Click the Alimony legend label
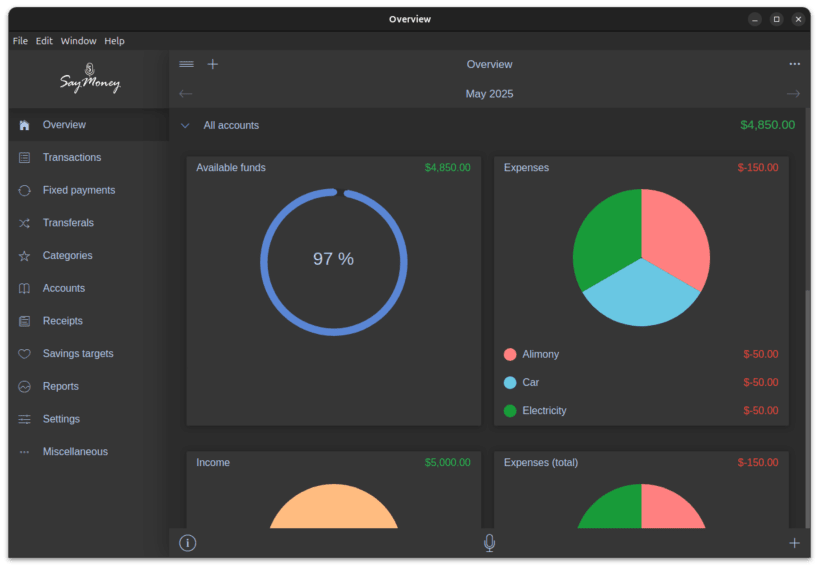 (x=541, y=355)
